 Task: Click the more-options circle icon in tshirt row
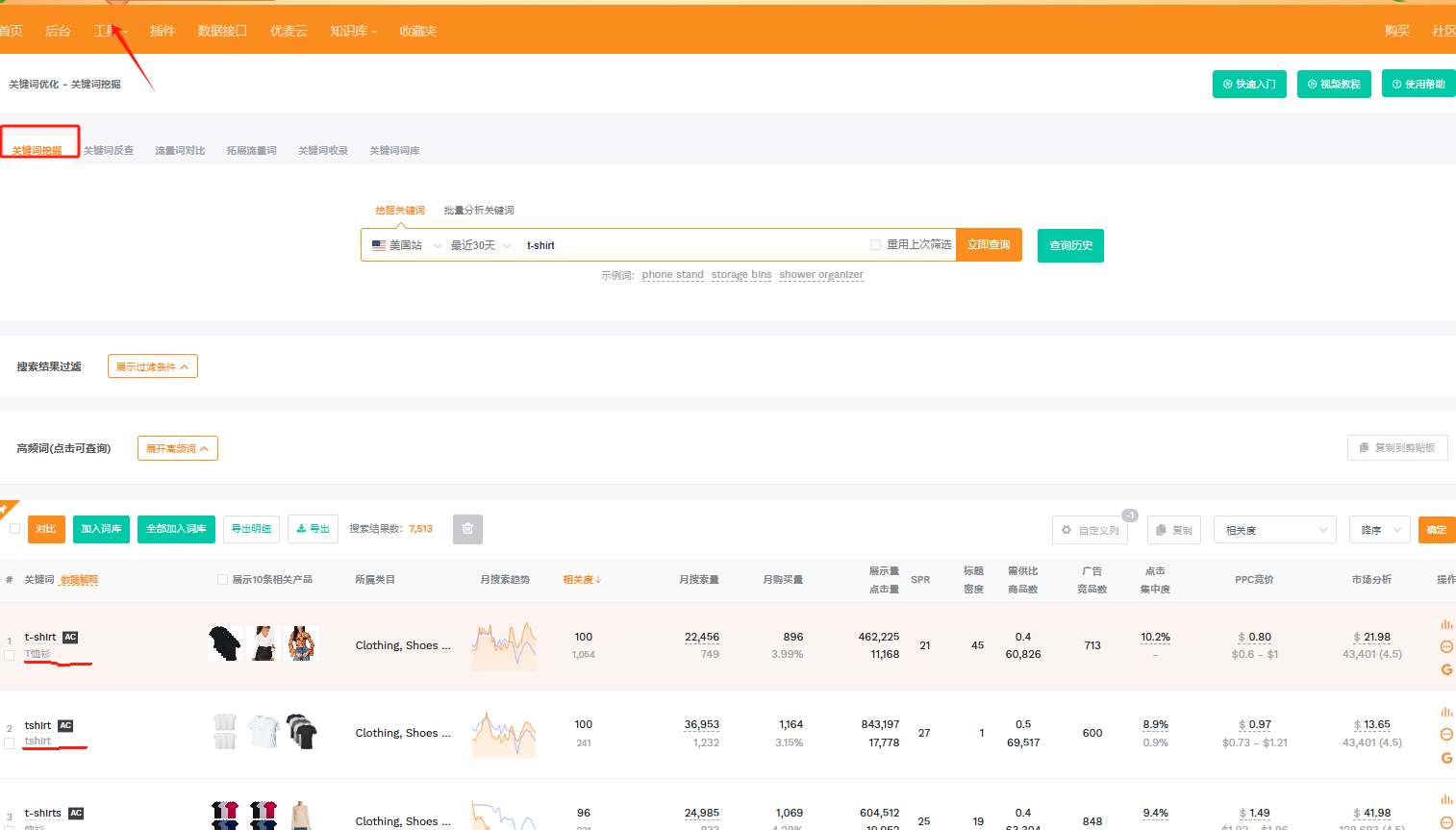coord(1446,734)
